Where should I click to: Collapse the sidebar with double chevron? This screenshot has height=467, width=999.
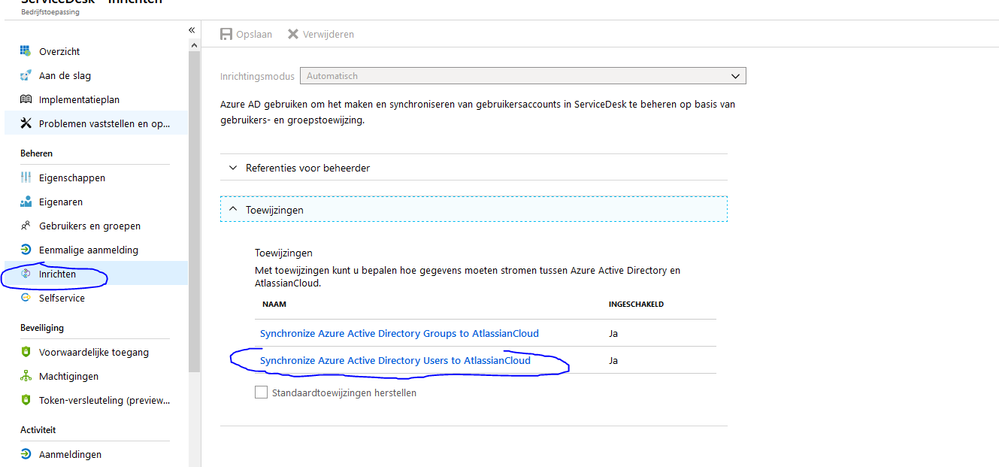click(x=191, y=30)
